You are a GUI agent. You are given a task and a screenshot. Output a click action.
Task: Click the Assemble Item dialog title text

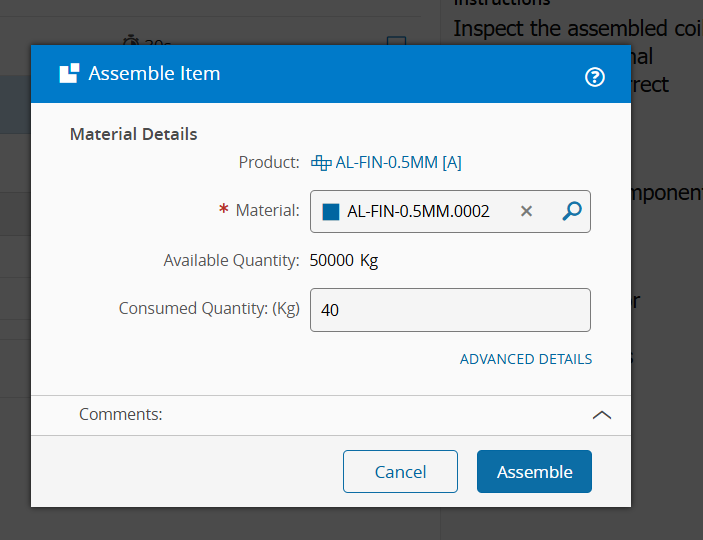coord(154,74)
